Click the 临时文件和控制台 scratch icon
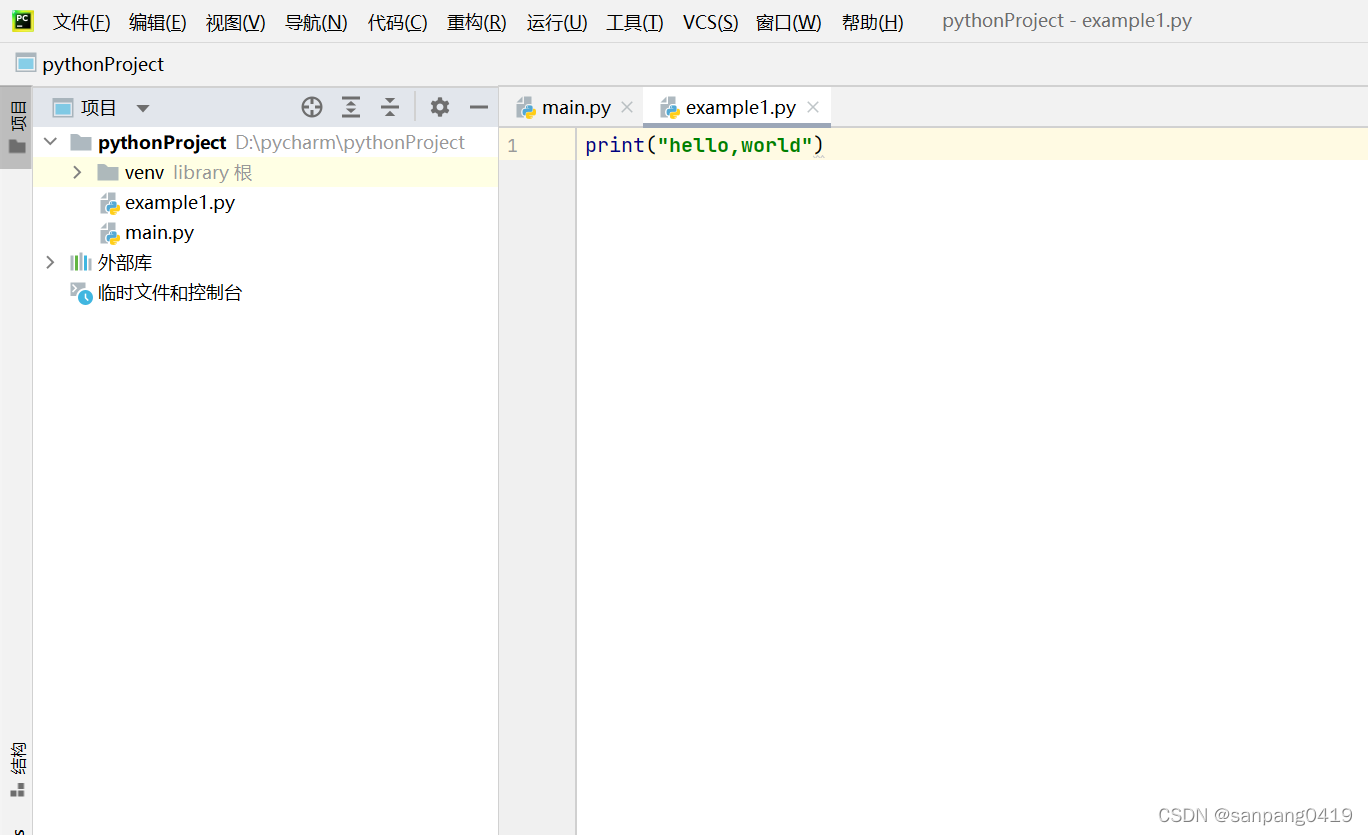Viewport: 1368px width, 835px height. [81, 292]
